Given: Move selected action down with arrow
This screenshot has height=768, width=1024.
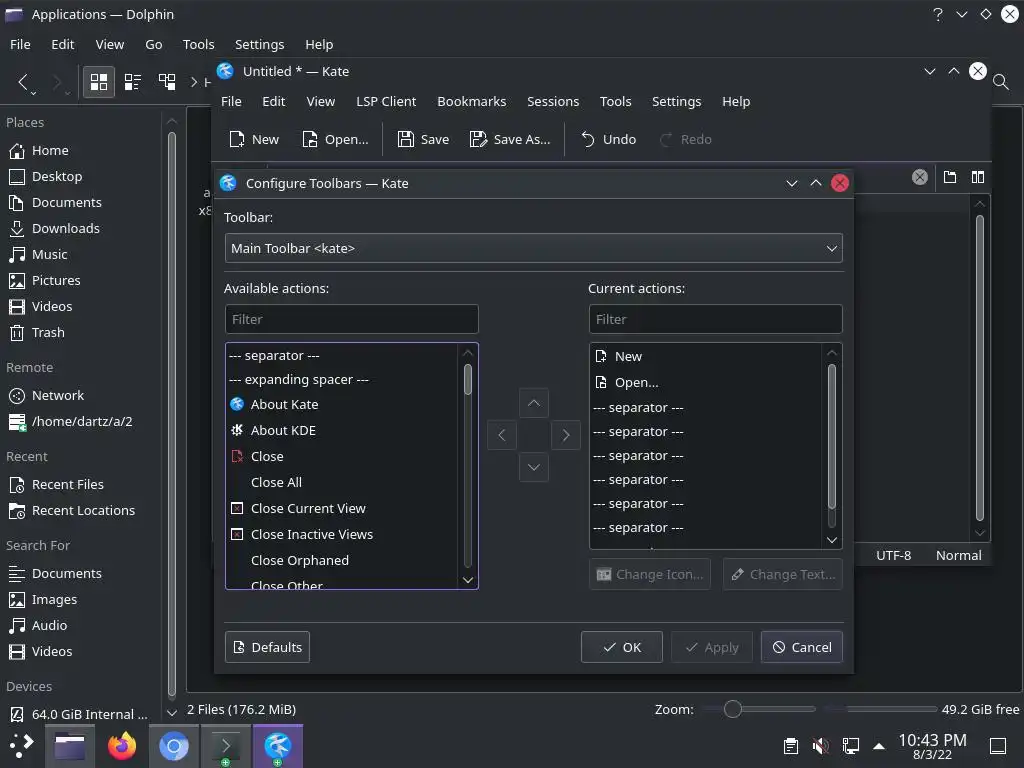Looking at the screenshot, I should [x=534, y=467].
